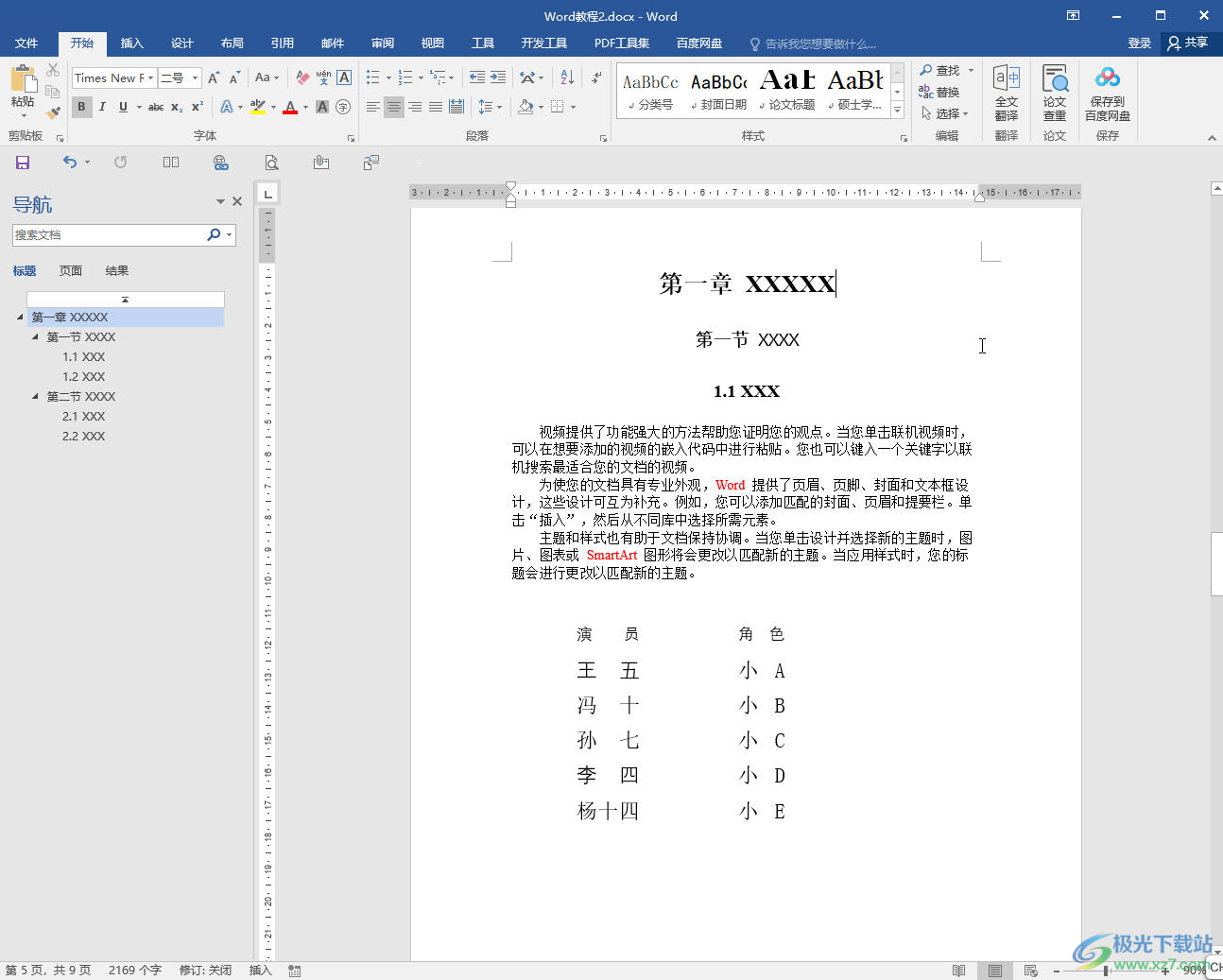Open the phonetic guide (wén) tool
This screenshot has height=980, width=1223.
click(323, 77)
